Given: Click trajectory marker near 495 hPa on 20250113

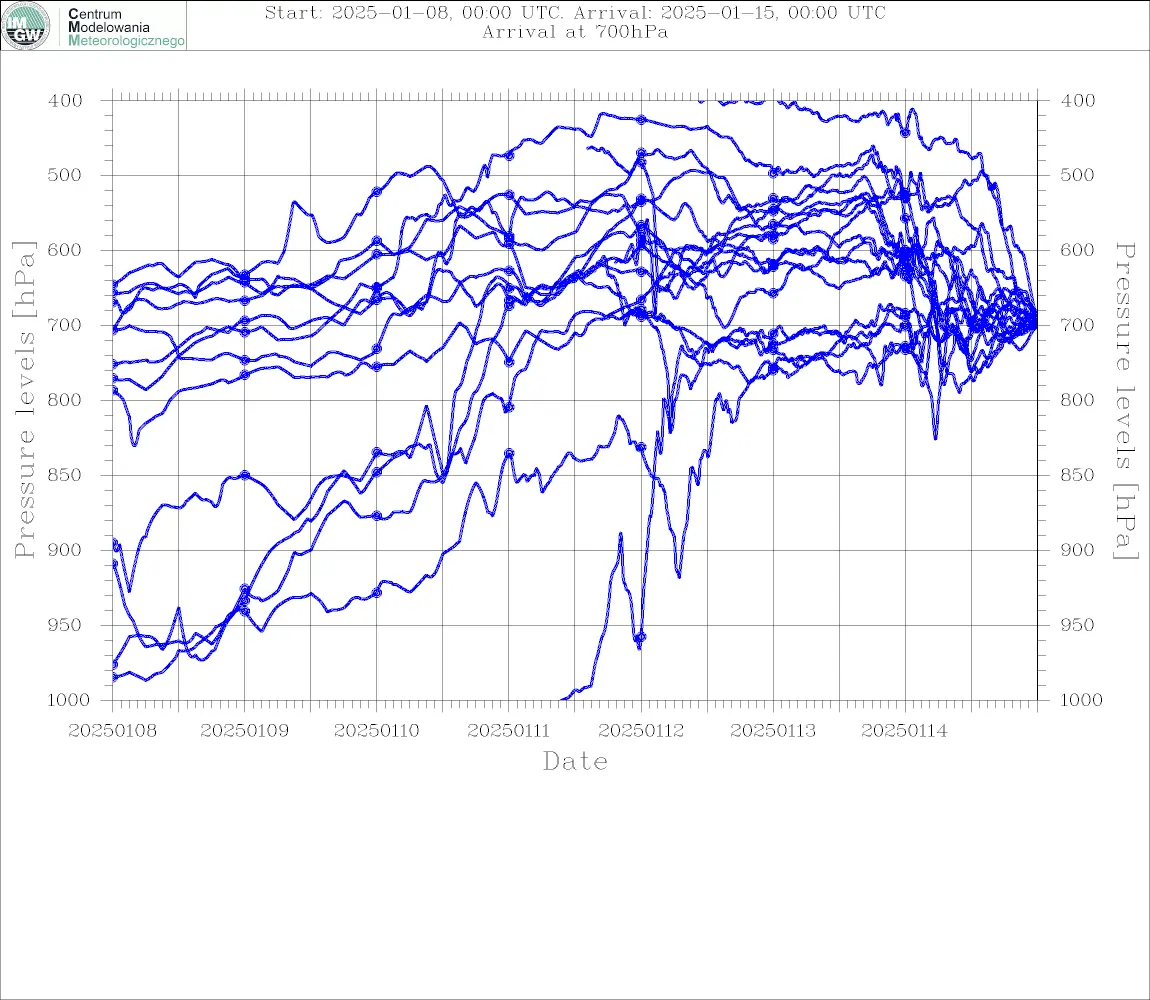Looking at the screenshot, I should pyautogui.click(x=773, y=172).
